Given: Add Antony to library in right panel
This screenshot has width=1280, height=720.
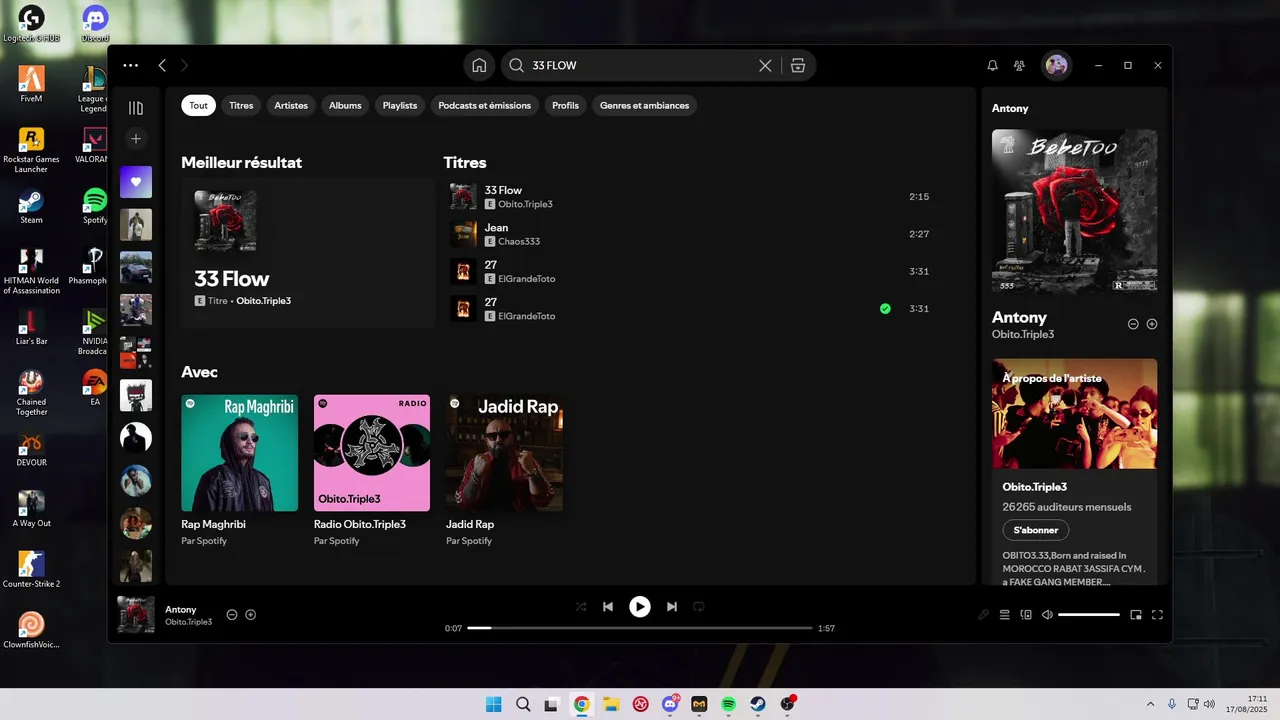Looking at the screenshot, I should (x=1152, y=324).
